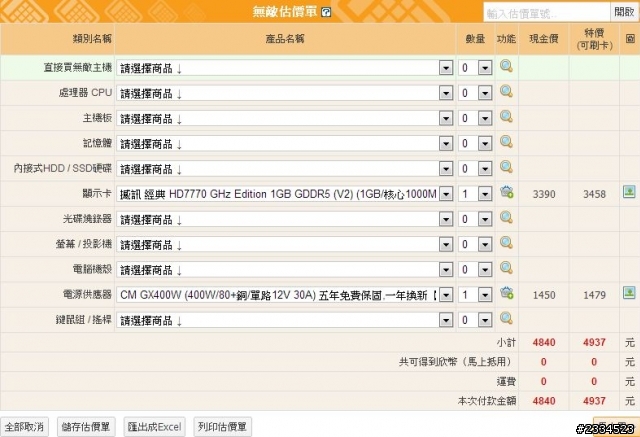Click magnifier icon in 記憶體 row

pos(506,142)
